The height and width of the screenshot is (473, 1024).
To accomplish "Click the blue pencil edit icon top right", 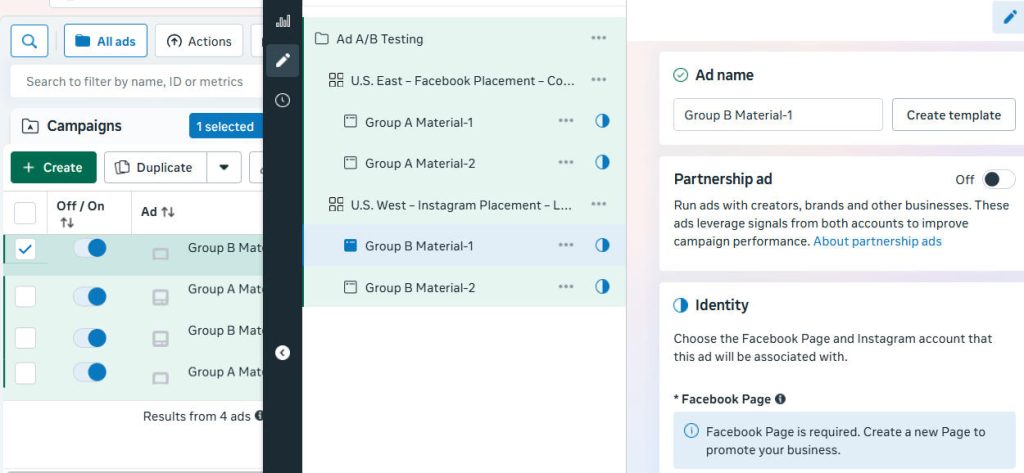I will (x=1007, y=17).
